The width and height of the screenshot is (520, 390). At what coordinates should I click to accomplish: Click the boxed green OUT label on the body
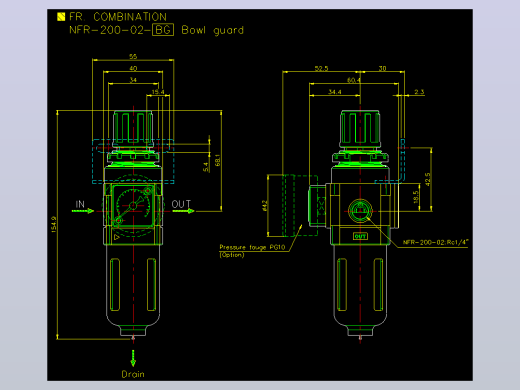pos(360,236)
